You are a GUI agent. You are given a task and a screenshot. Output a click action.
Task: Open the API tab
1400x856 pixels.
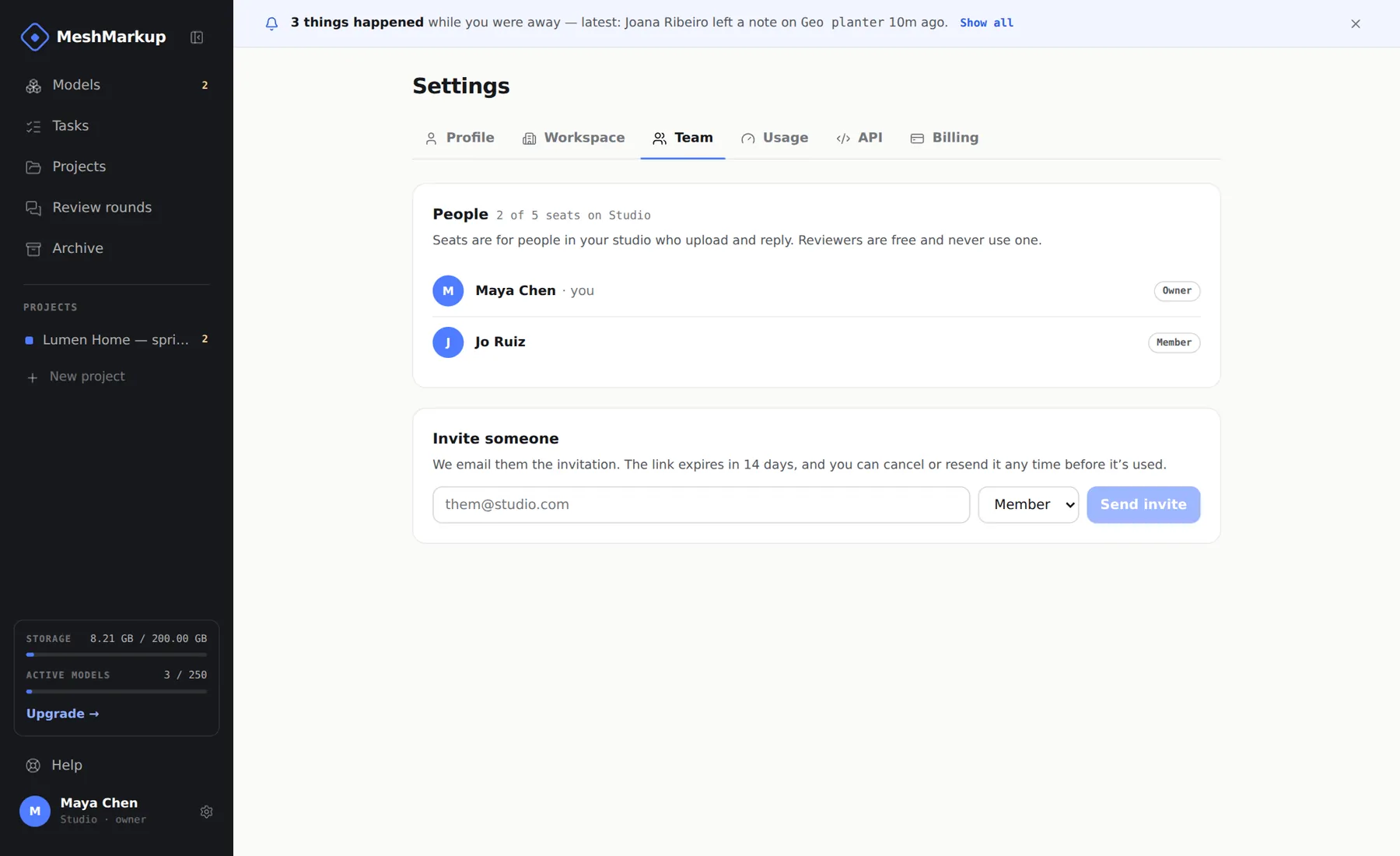click(859, 138)
